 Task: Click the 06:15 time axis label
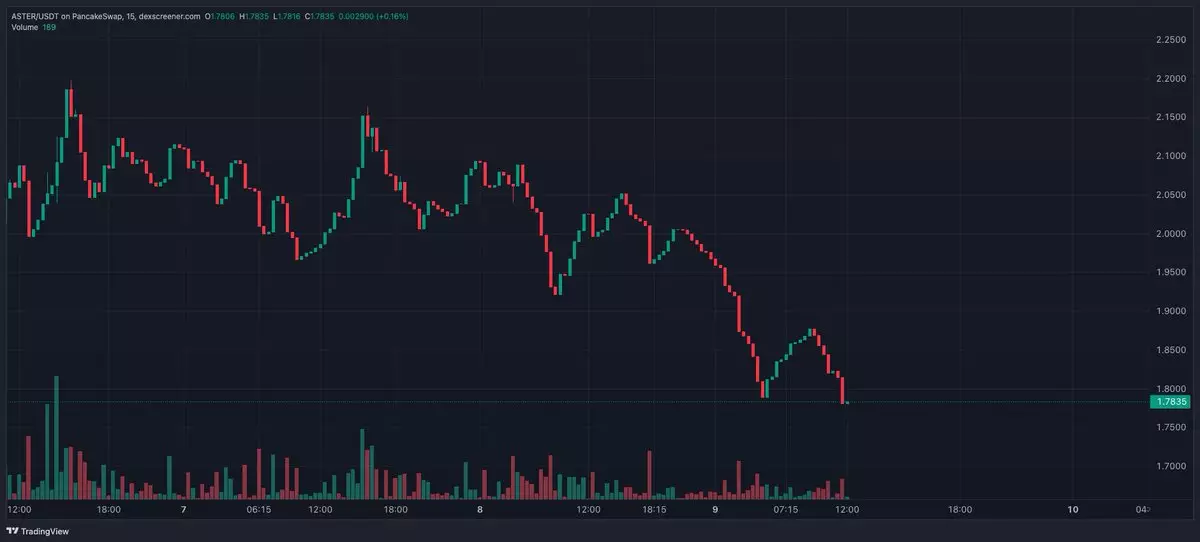tap(258, 509)
